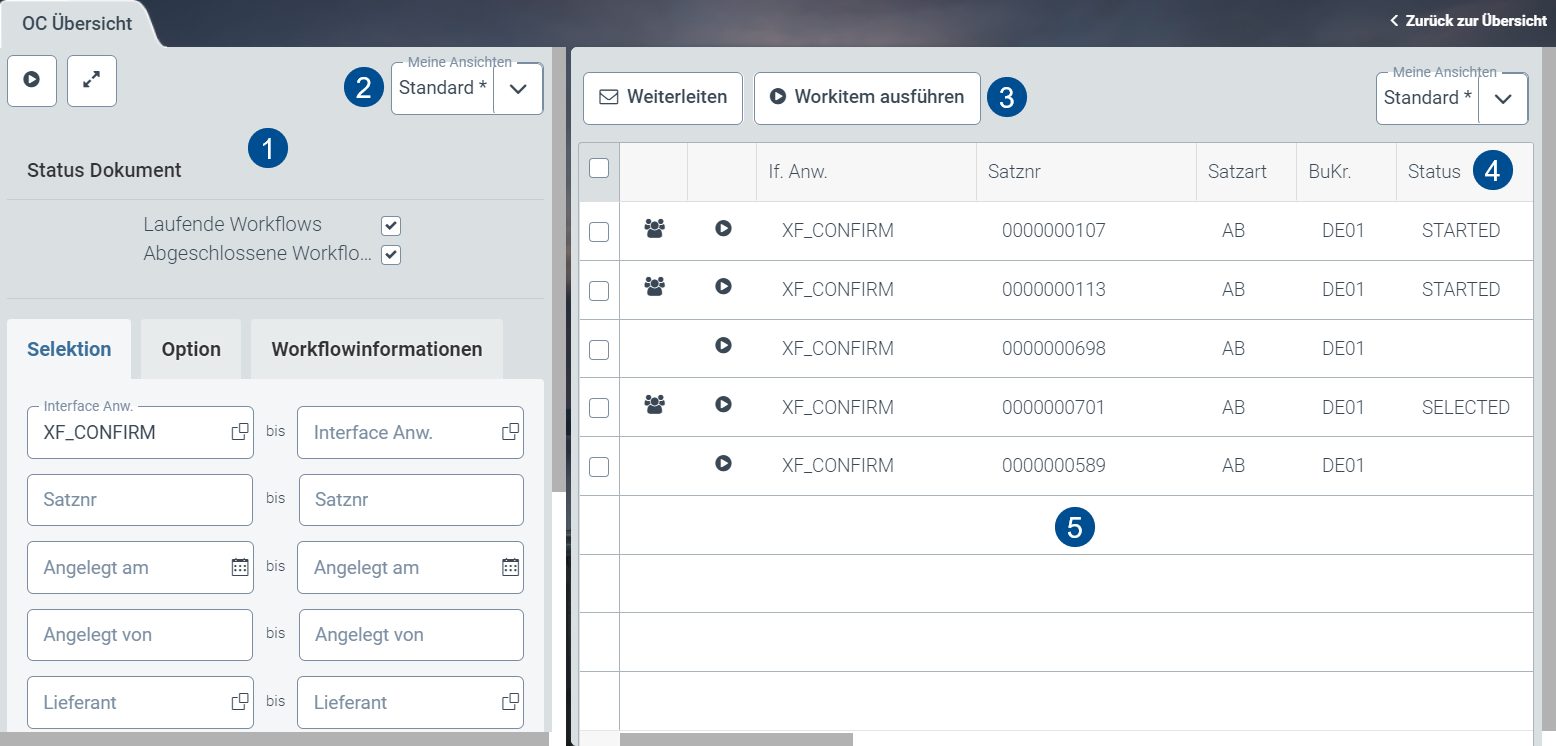Click into the first Lieferant input field
The width and height of the screenshot is (1556, 746).
(130, 702)
